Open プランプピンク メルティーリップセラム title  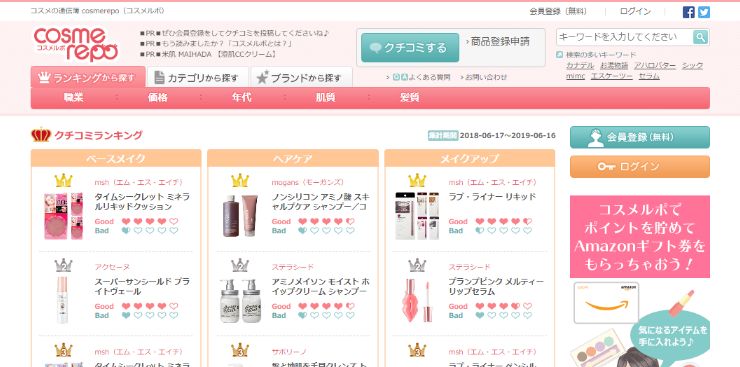click(496, 286)
